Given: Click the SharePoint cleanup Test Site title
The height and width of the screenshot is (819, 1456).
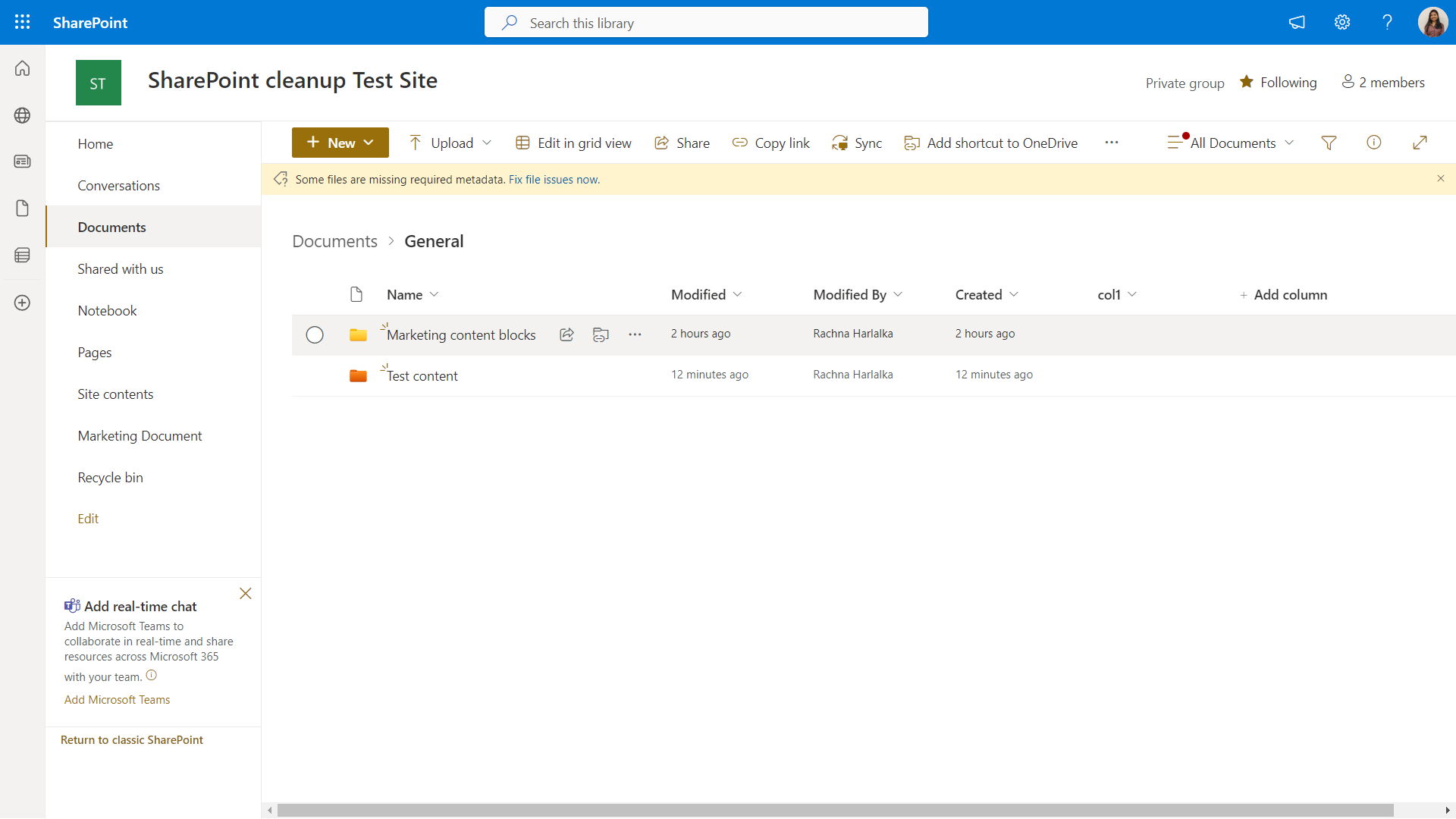Looking at the screenshot, I should click(292, 80).
